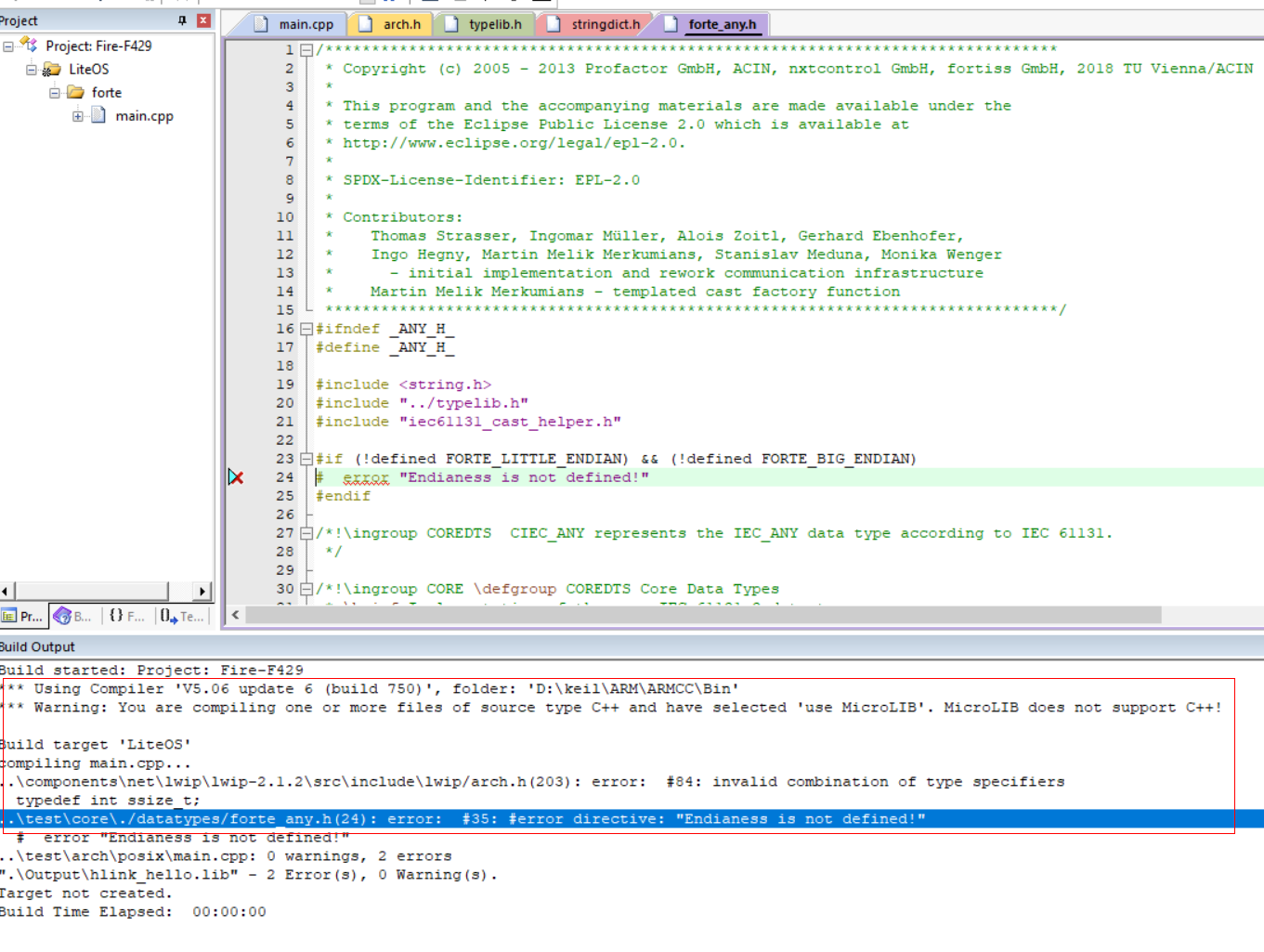This screenshot has height=952, width=1264.
Task: Click the Build started: Project: Fire-F429 output line
Action: click(151, 671)
